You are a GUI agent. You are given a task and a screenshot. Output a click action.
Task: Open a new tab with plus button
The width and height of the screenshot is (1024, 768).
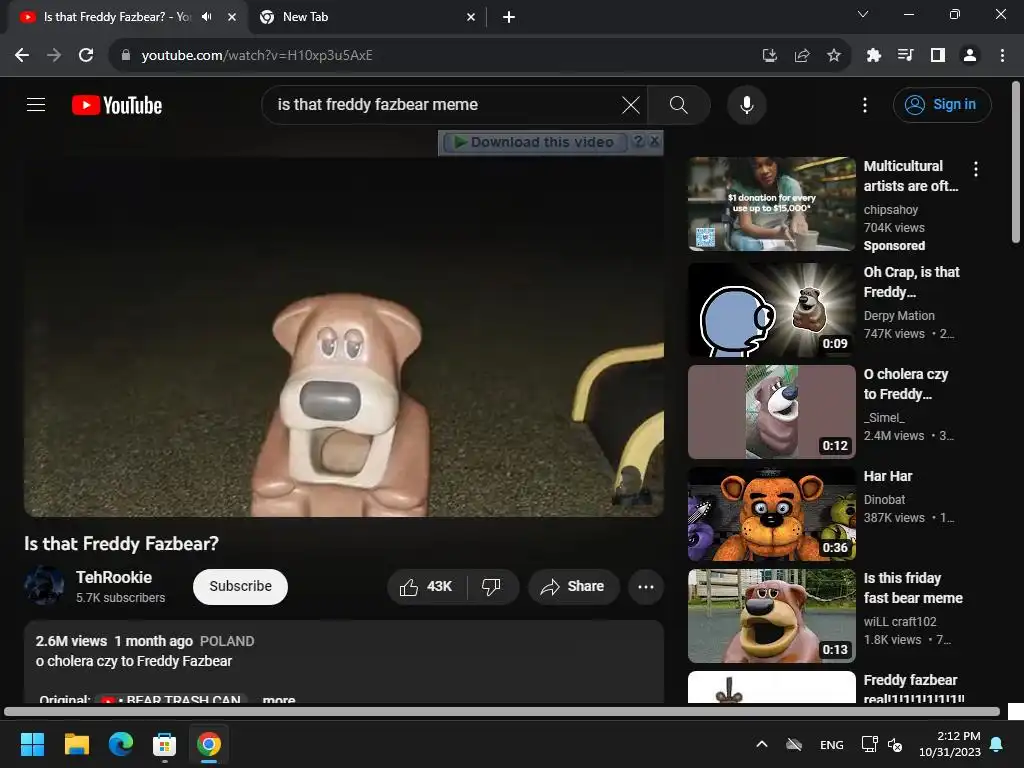[509, 17]
